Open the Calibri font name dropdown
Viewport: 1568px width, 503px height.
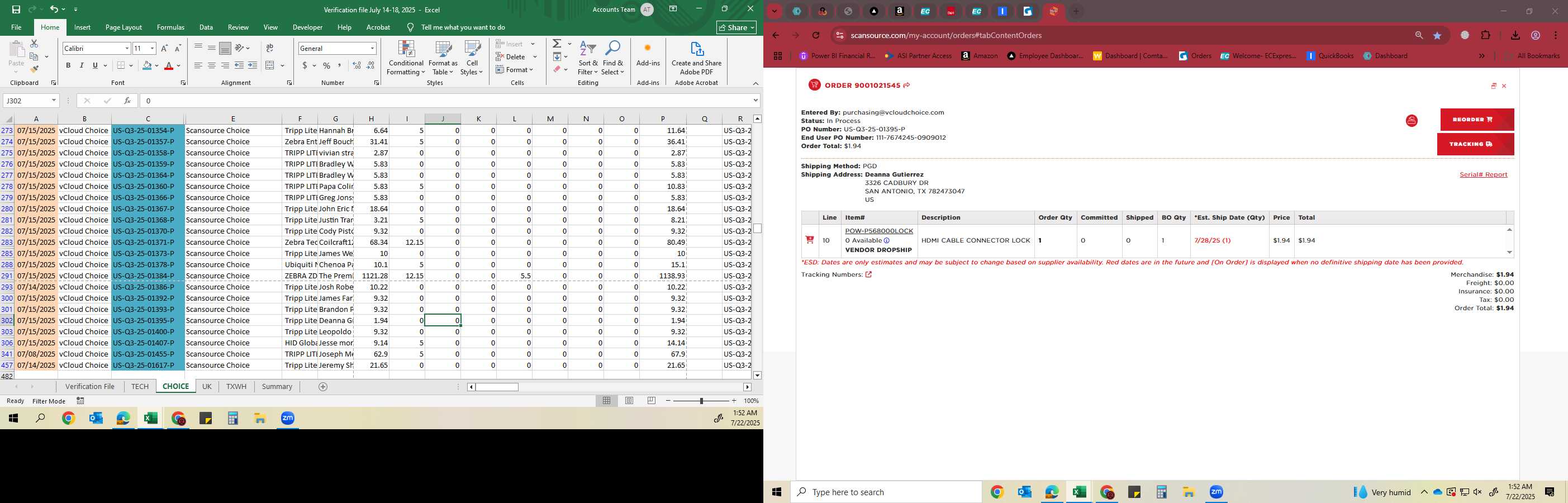pos(127,48)
